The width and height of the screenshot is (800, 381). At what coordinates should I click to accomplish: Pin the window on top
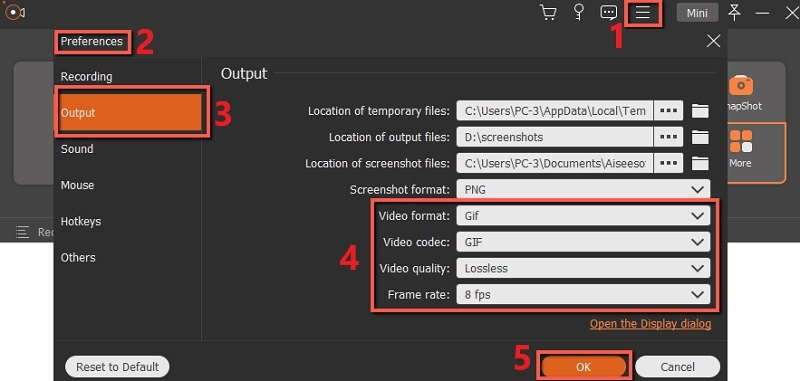click(x=734, y=12)
